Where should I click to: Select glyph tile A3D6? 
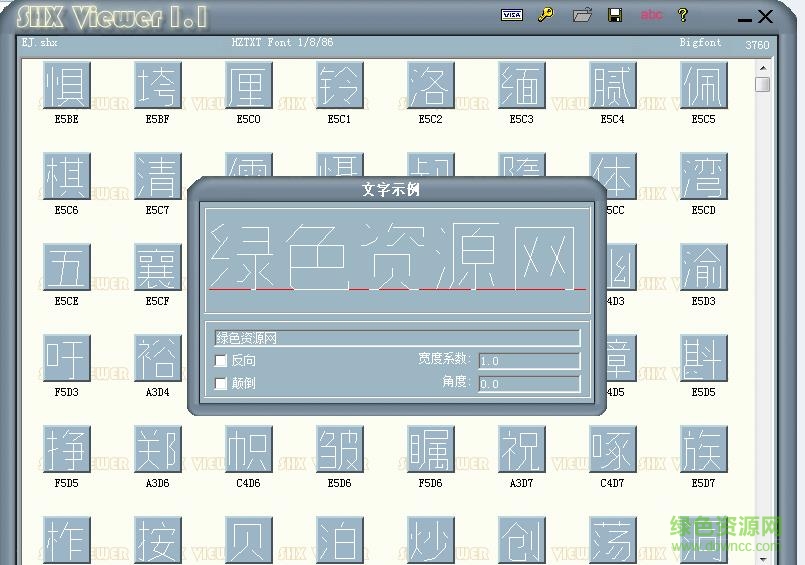158,449
